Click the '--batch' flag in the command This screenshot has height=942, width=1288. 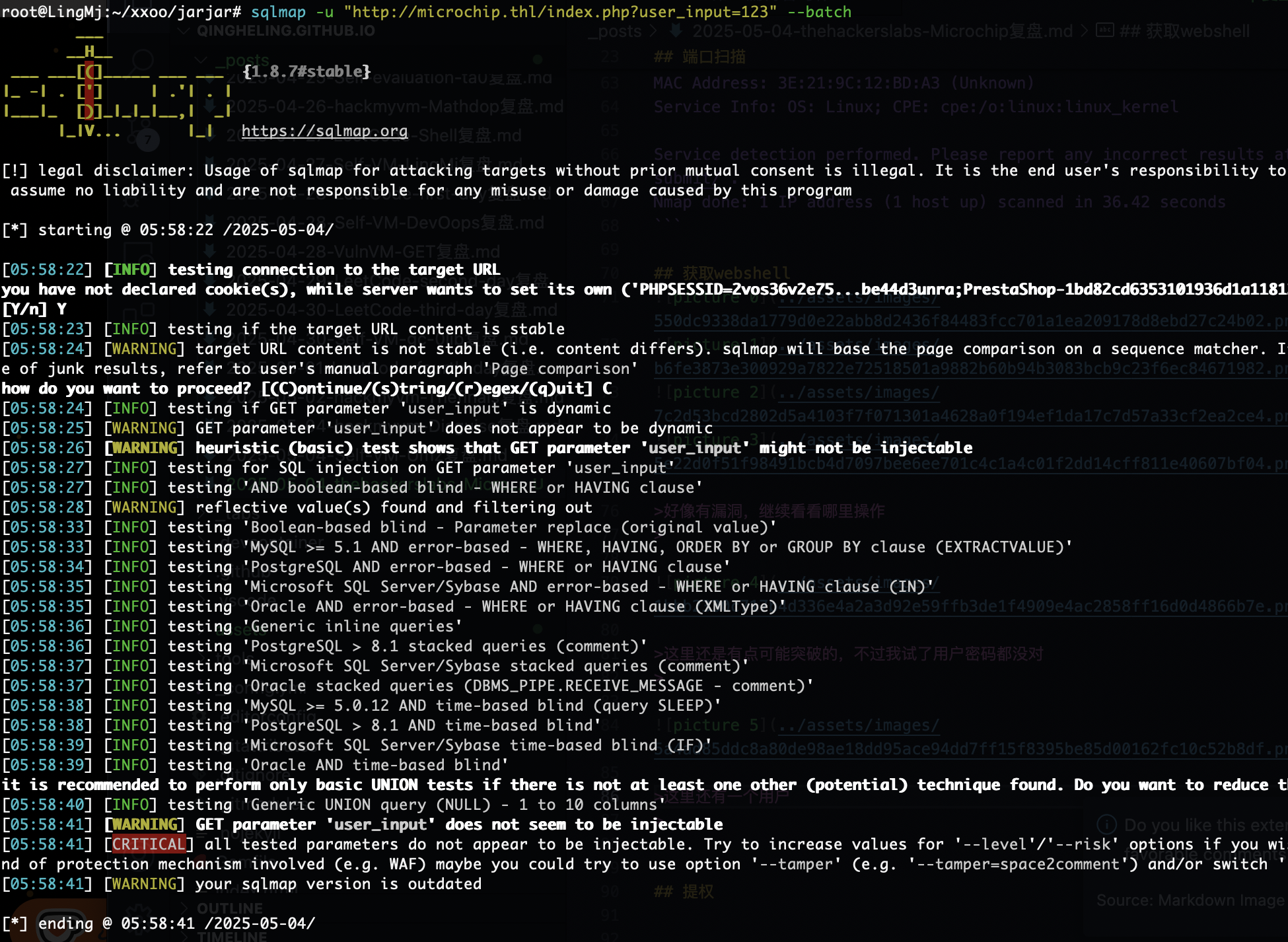(x=819, y=12)
